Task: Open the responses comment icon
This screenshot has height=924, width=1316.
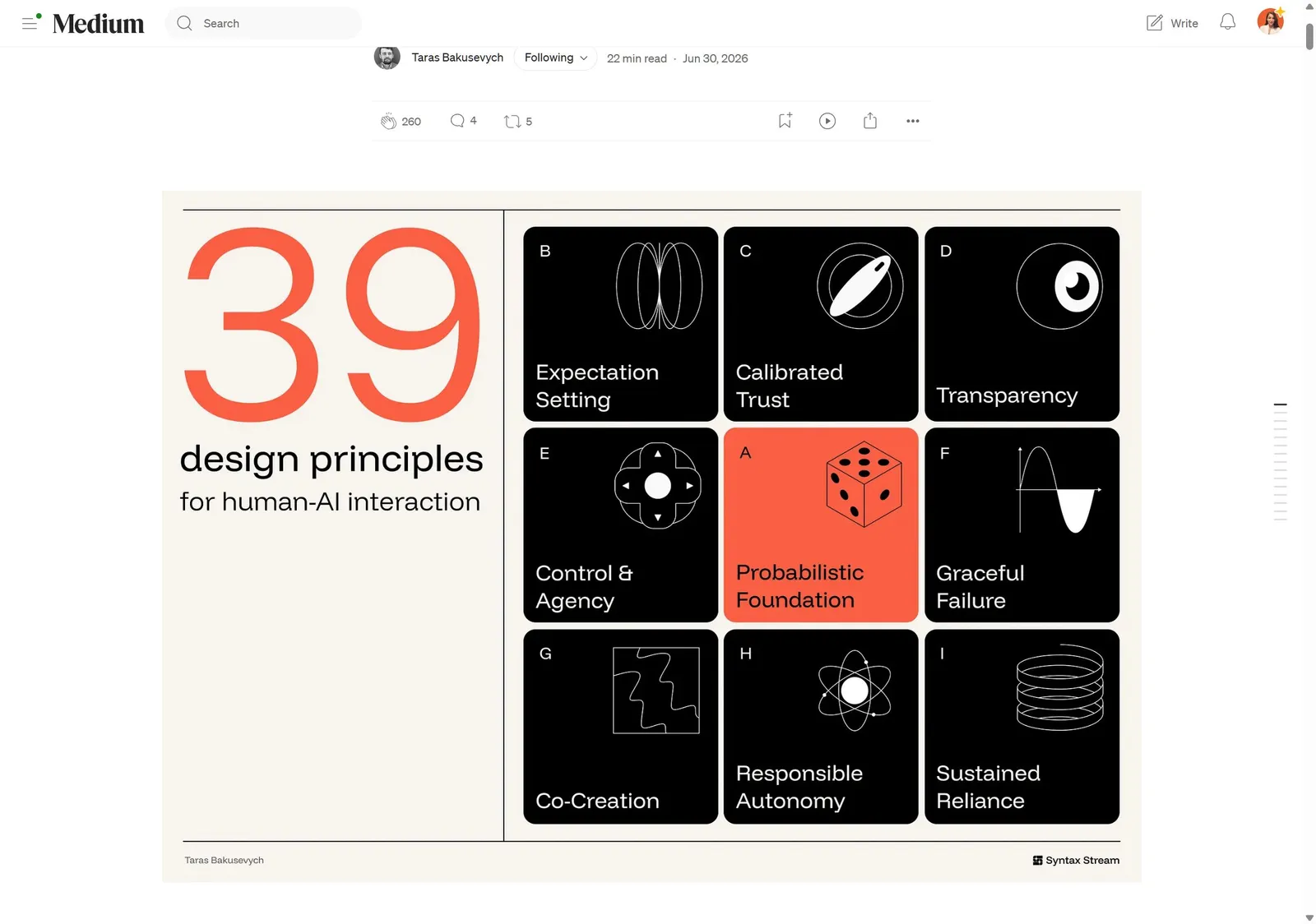Action: click(457, 121)
